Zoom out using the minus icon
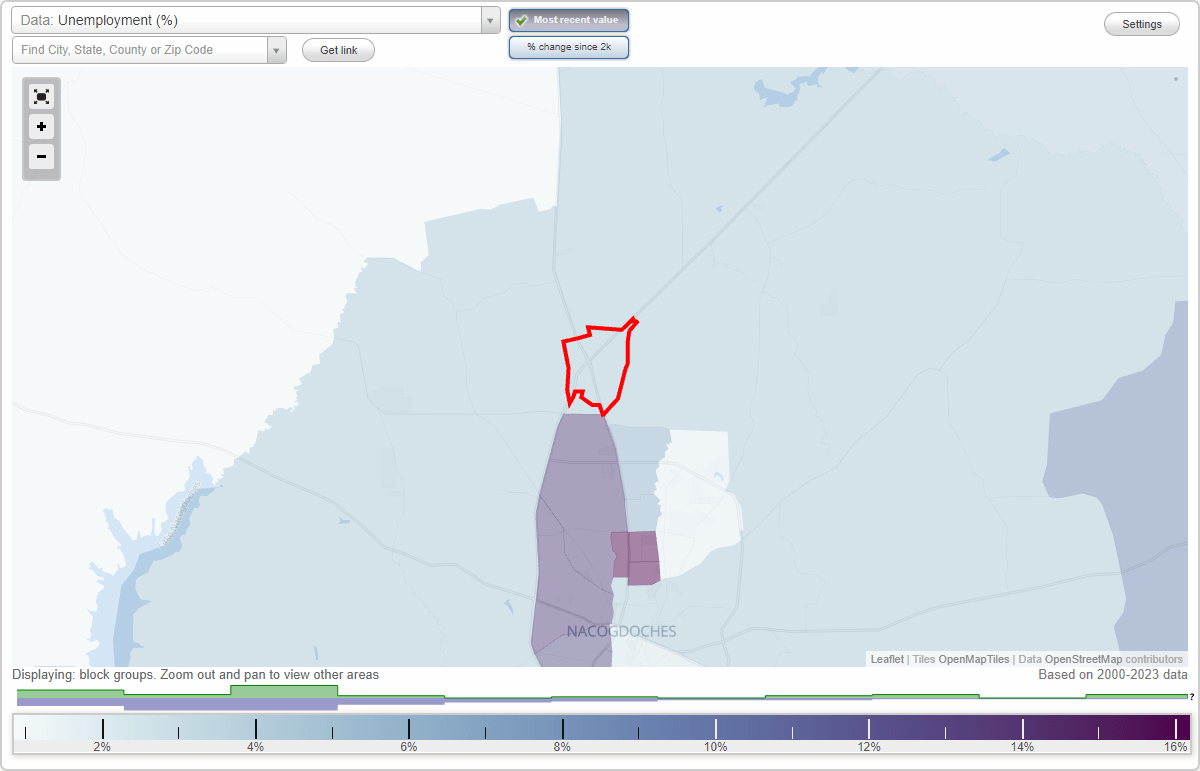The height and width of the screenshot is (771, 1200). point(41,157)
